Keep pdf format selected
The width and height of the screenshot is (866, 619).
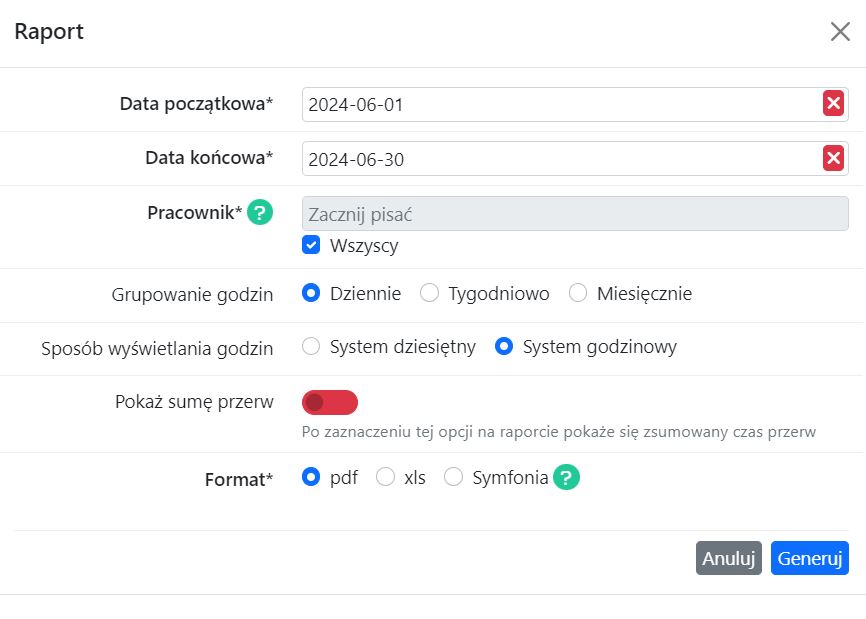[311, 478]
